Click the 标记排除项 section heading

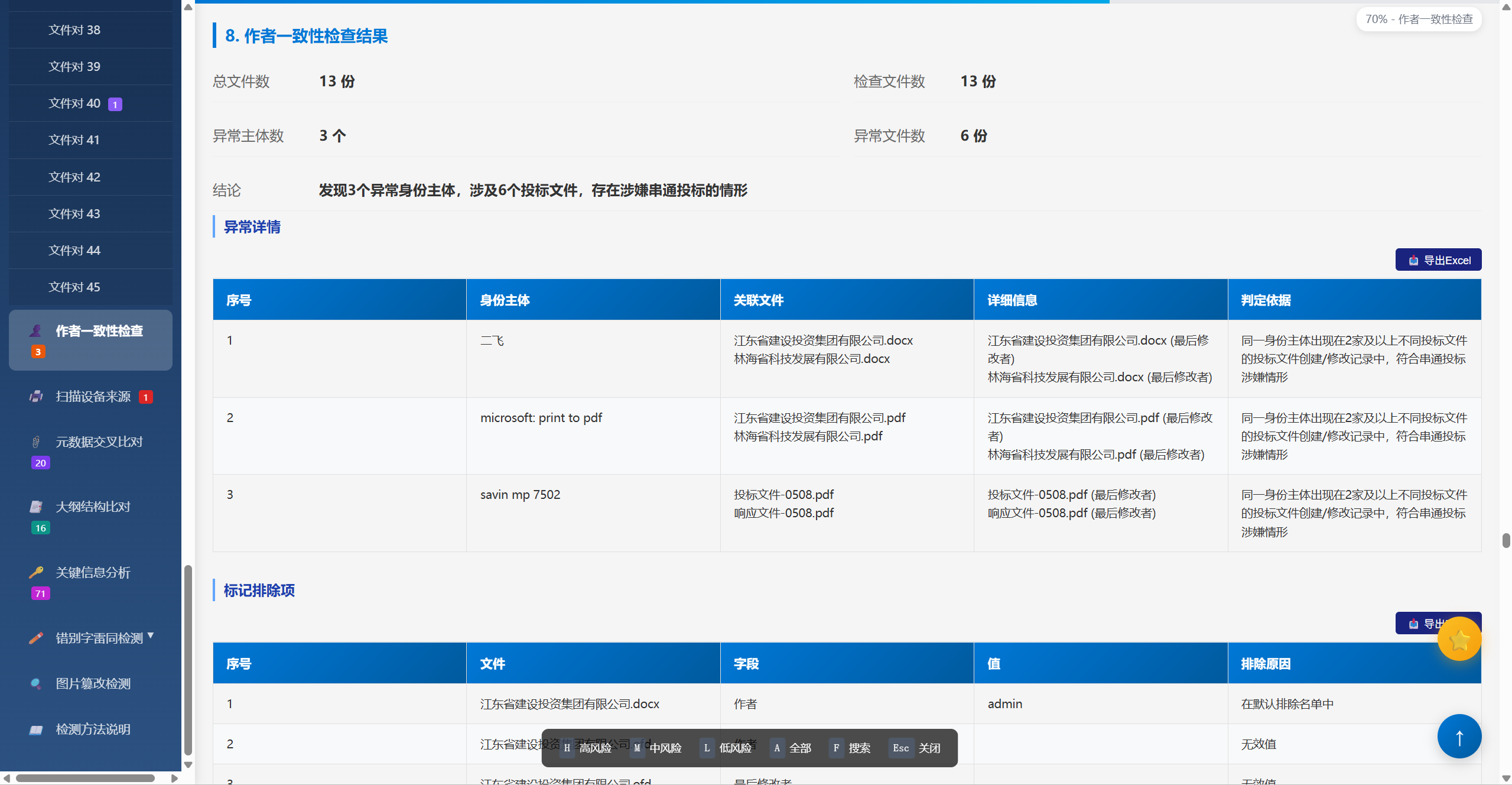259,591
